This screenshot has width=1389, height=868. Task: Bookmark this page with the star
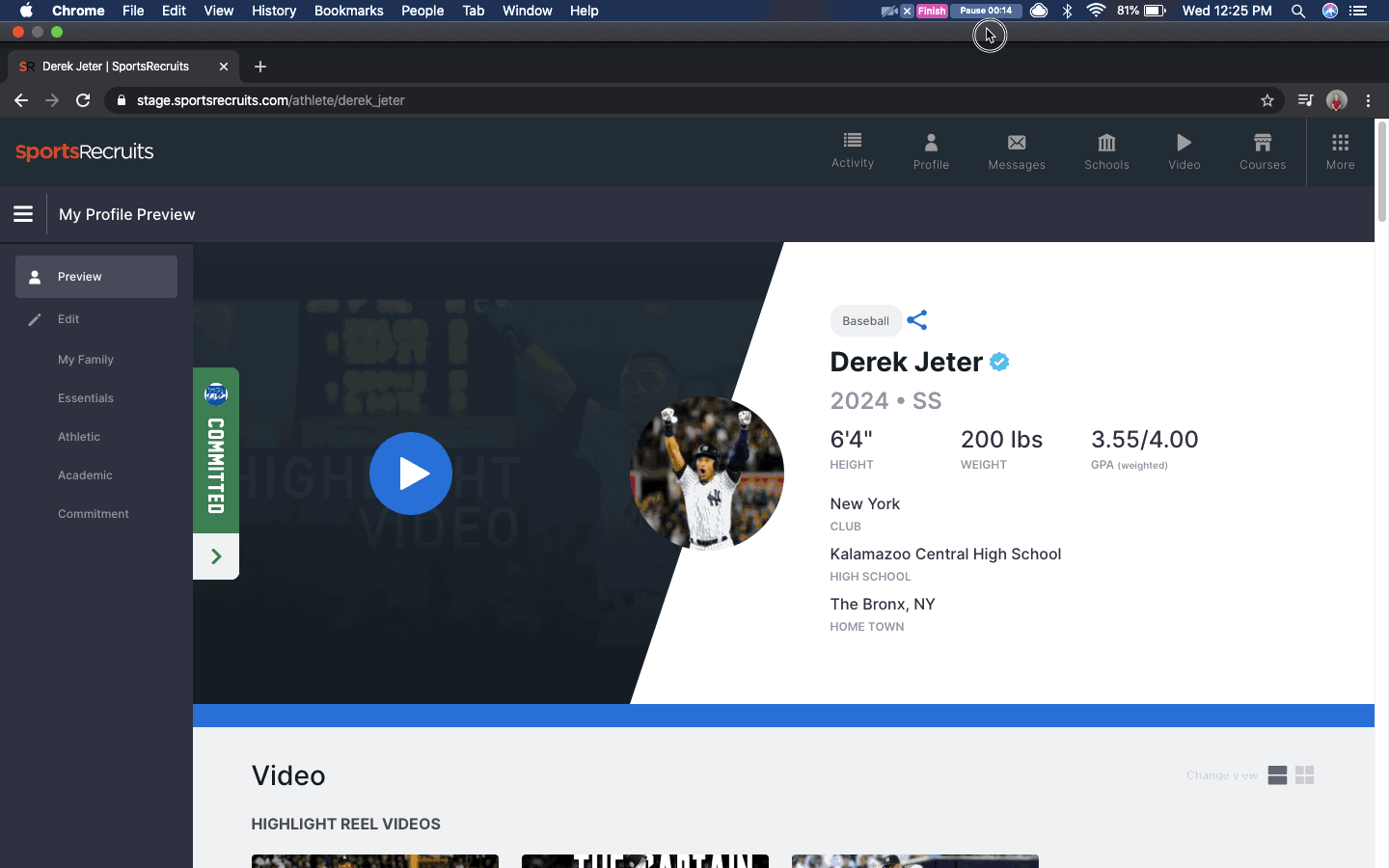click(x=1267, y=100)
